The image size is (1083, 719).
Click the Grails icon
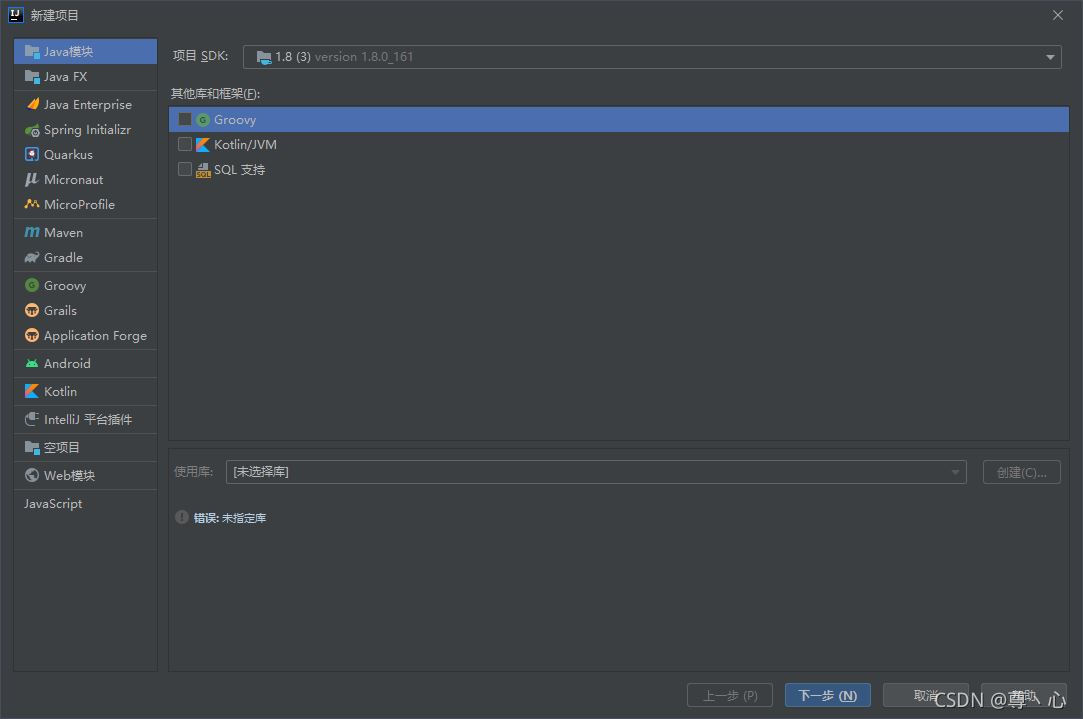point(32,311)
